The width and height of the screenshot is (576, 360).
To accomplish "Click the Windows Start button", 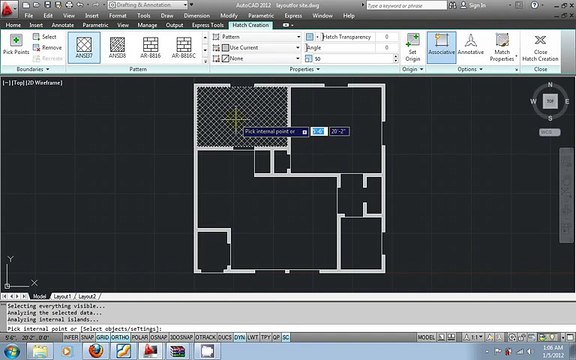I will [11, 351].
